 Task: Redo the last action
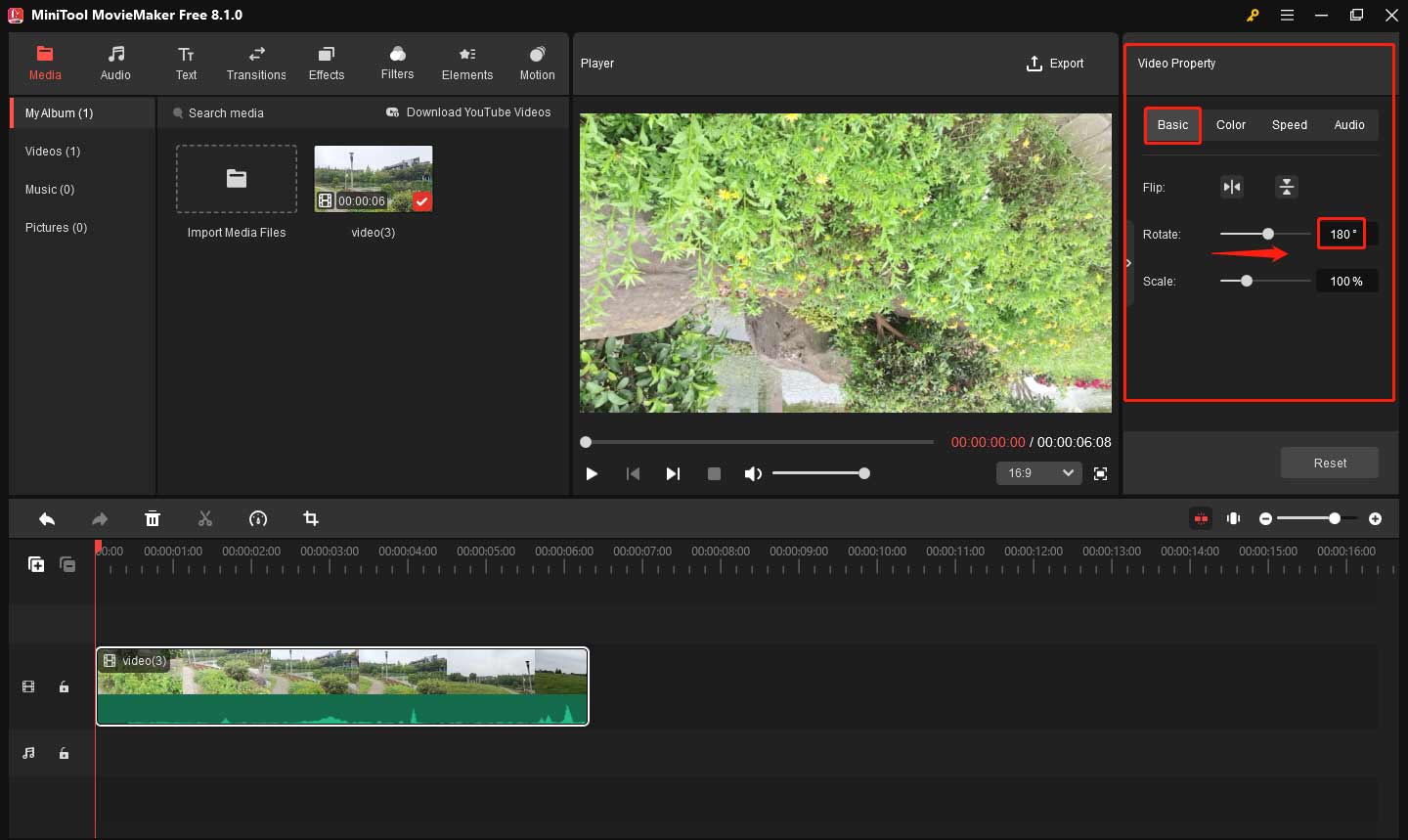coord(99,519)
